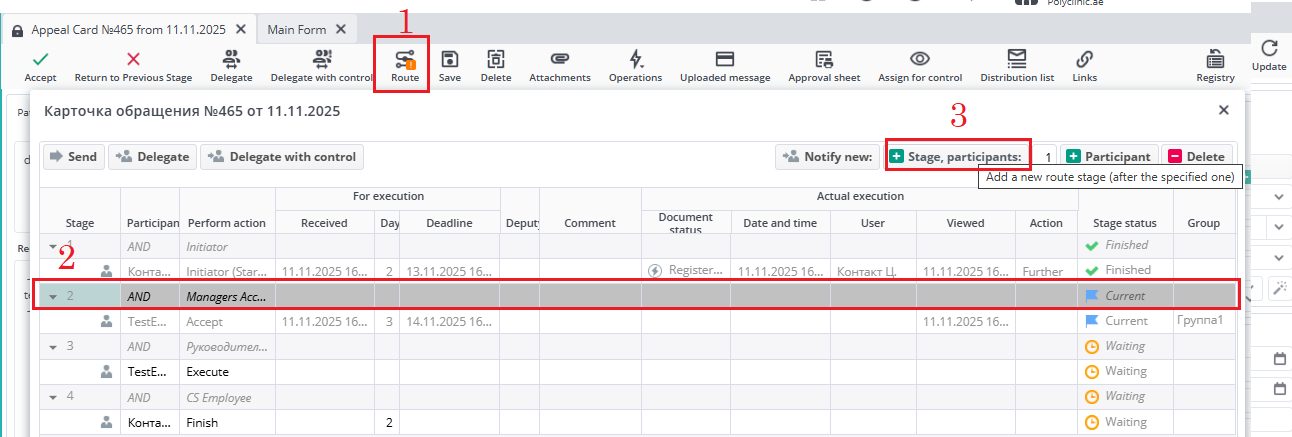Click the Notify new button
Screen dimensions: 1292x437
pos(828,157)
